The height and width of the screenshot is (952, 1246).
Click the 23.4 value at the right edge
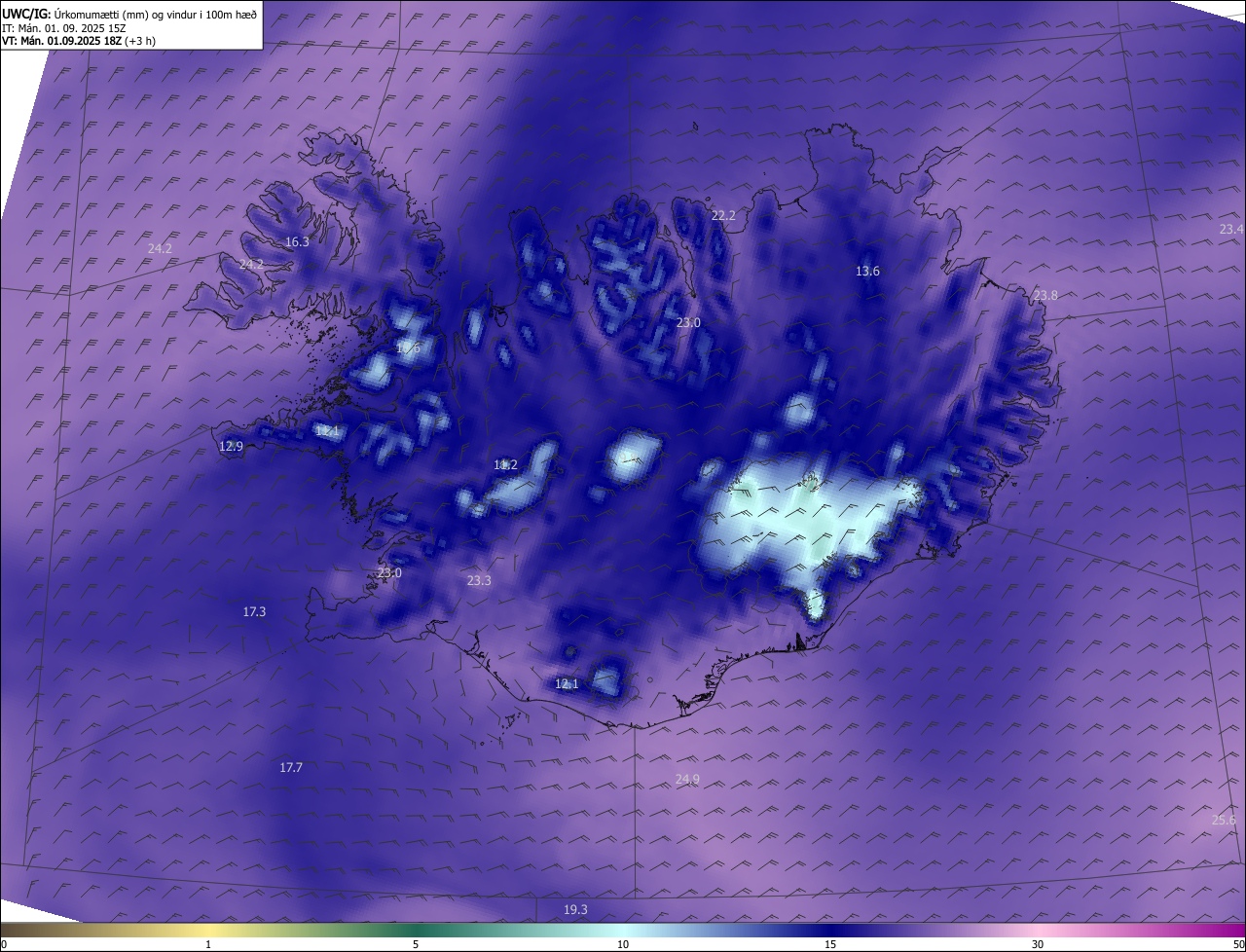[x=1231, y=229]
